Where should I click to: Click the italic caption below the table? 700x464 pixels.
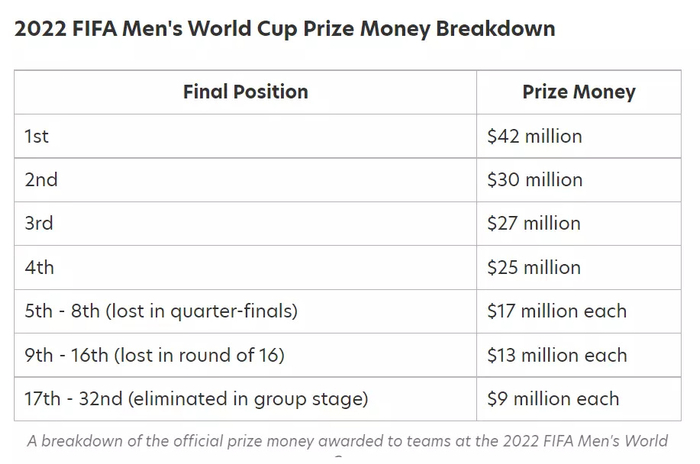[x=348, y=442]
